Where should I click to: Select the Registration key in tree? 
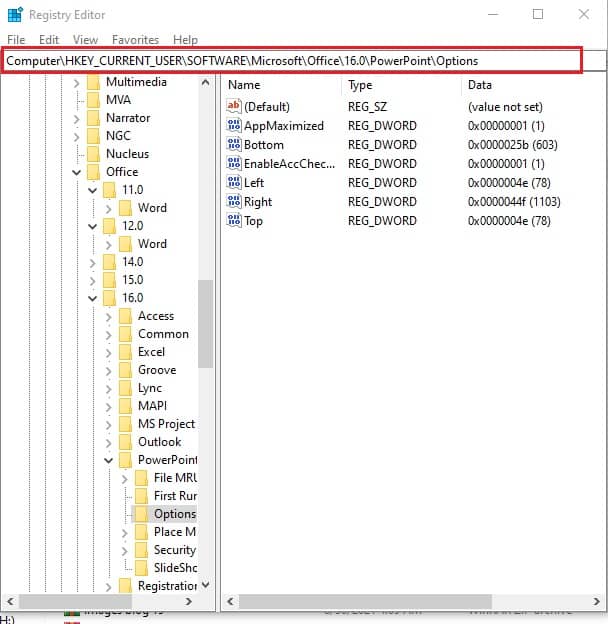167,586
